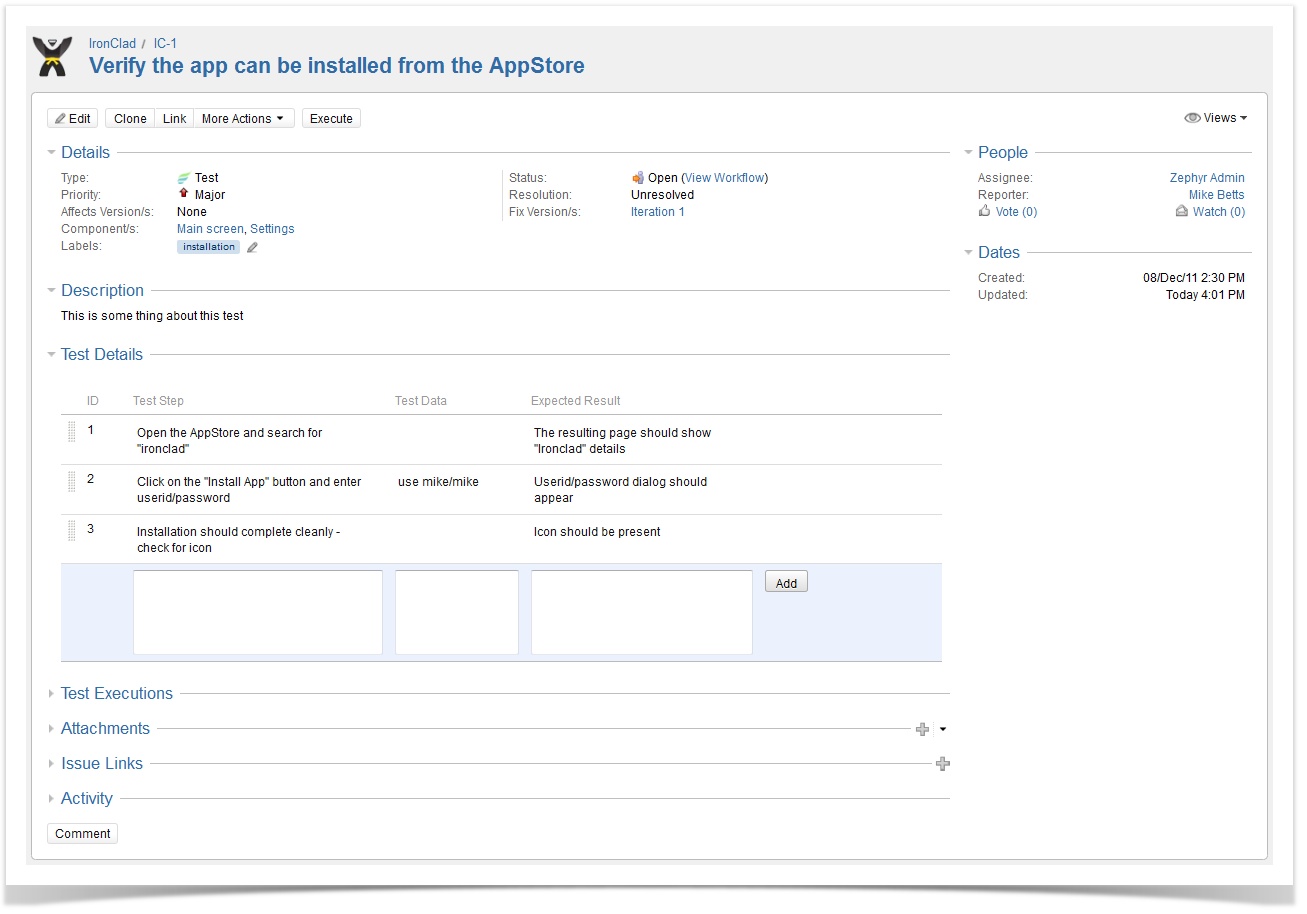Open the View Workflow link

725,178
